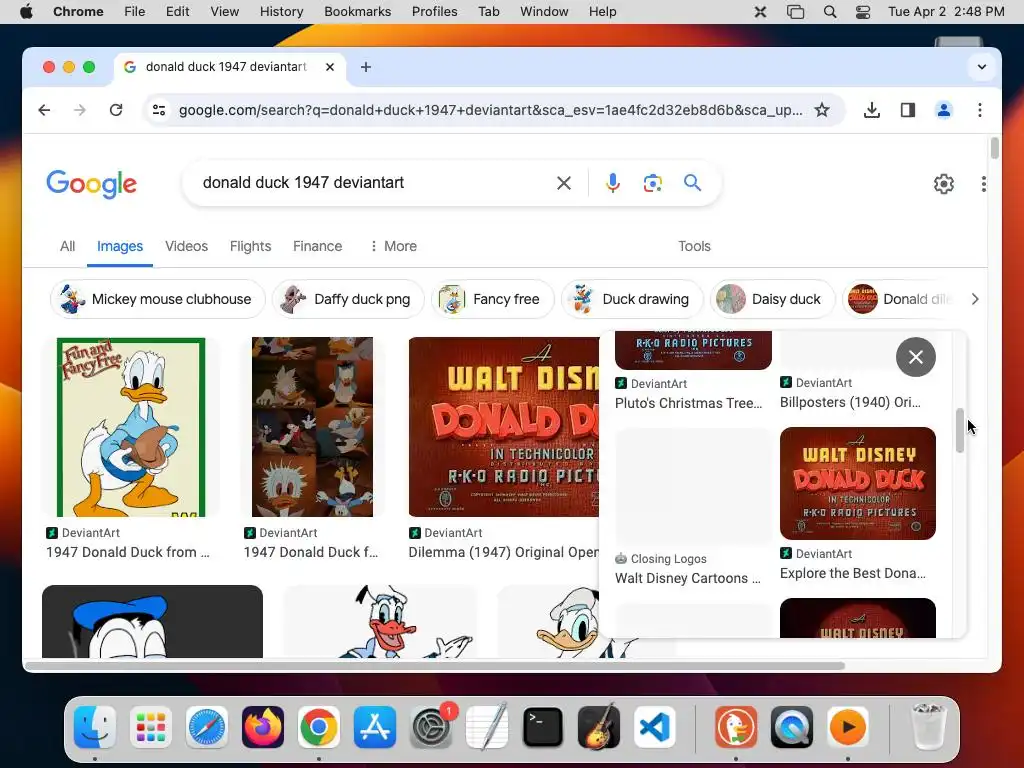
Task: Open Chrome downloads icon
Action: [x=871, y=110]
